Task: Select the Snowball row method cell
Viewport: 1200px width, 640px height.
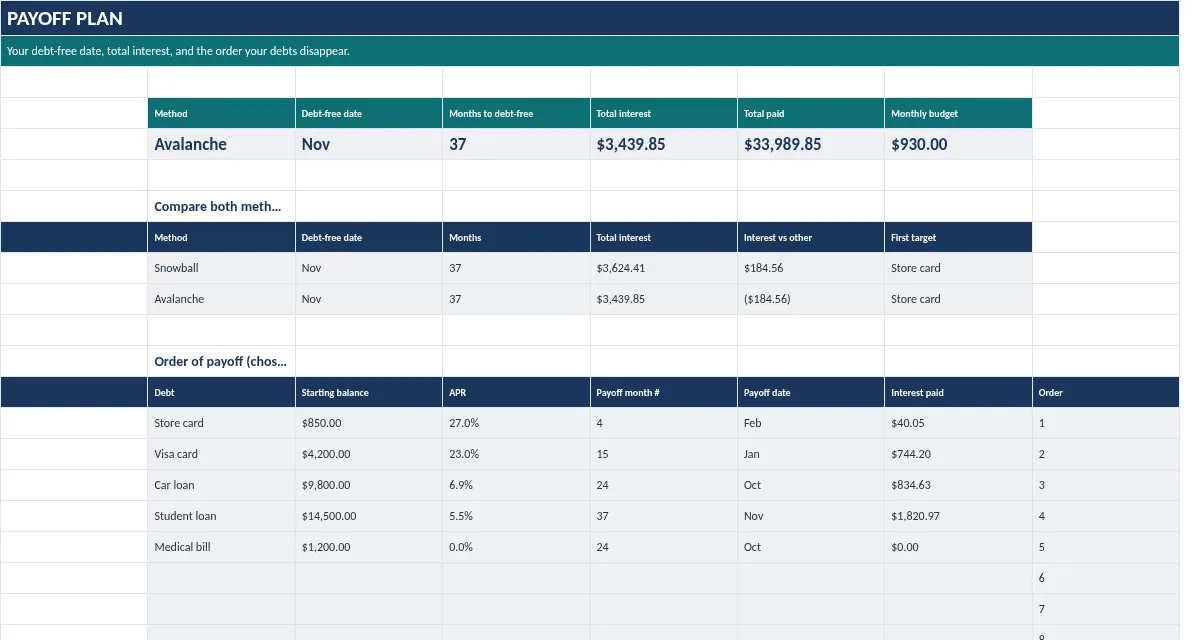Action: (x=221, y=268)
